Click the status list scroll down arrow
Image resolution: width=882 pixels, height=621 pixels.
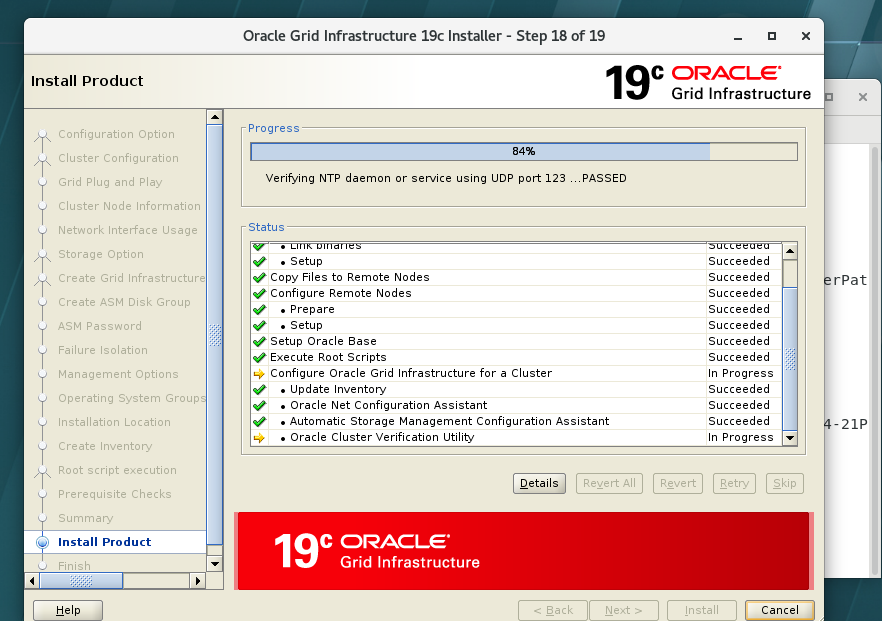790,438
